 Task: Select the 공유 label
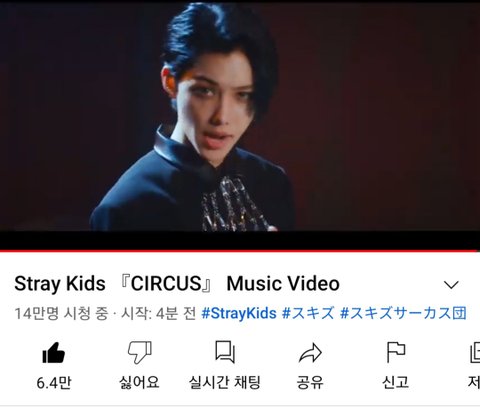click(310, 382)
